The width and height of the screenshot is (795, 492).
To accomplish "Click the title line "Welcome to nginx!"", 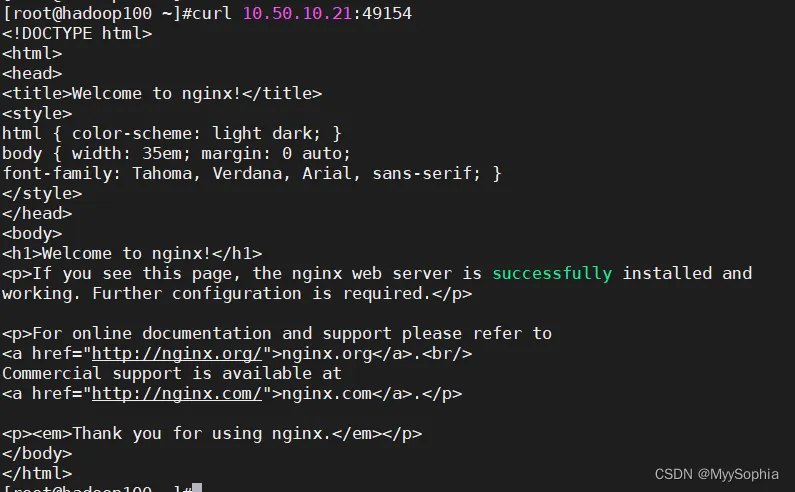I will click(162, 93).
